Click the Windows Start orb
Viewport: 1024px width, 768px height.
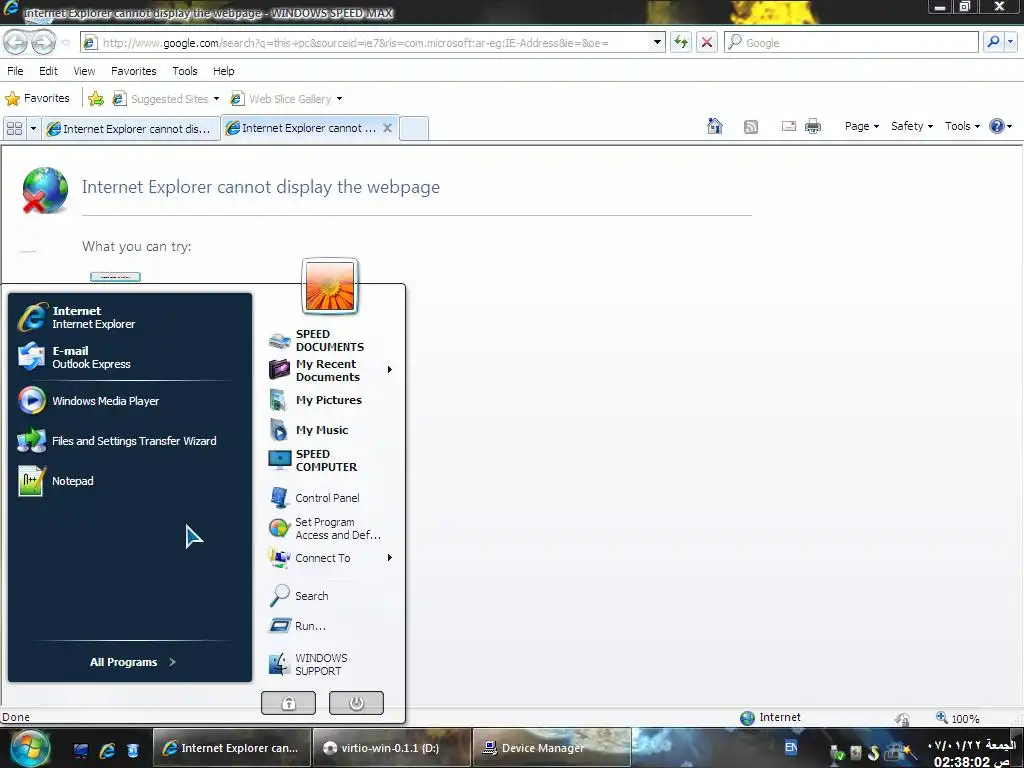[x=29, y=748]
